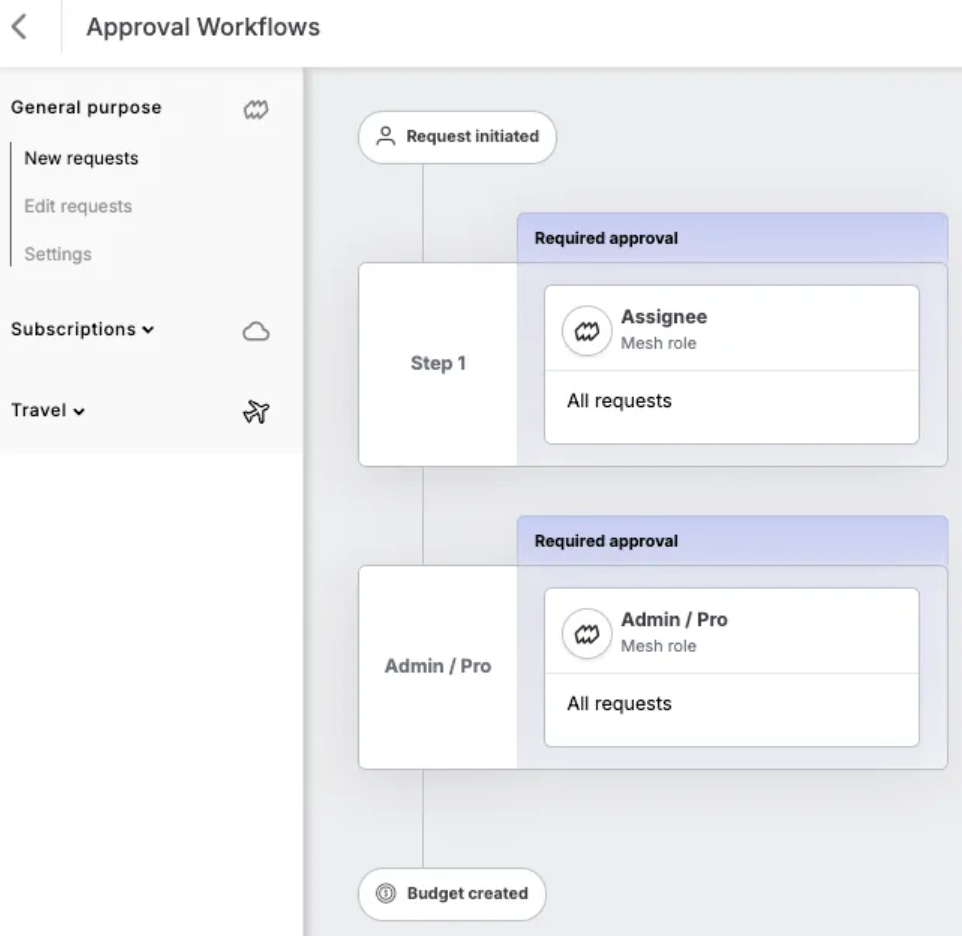Screen dimensions: 962x936
Task: Click the Request initiated node
Action: pyautogui.click(x=458, y=137)
